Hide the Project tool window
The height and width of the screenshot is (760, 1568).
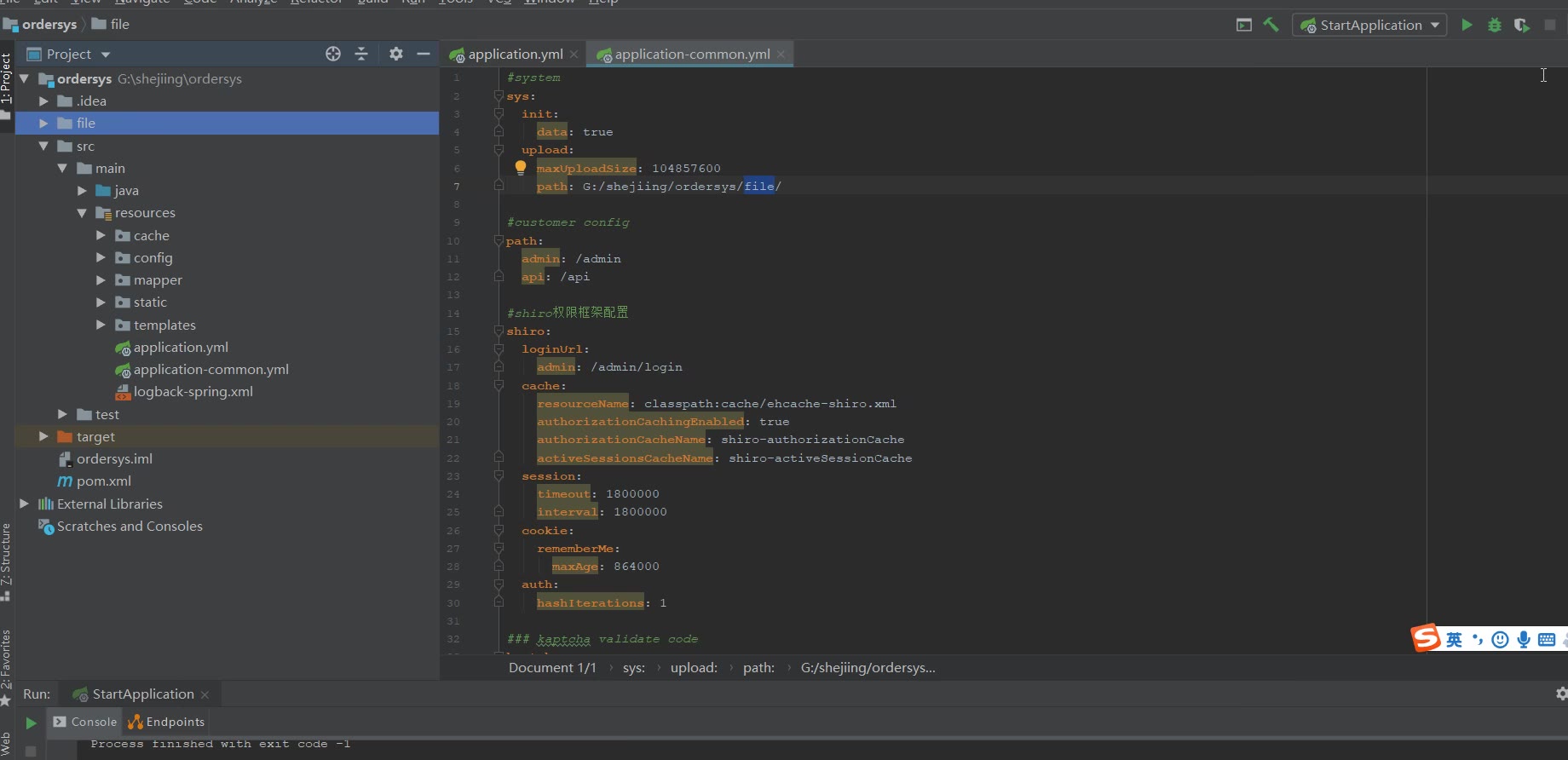[424, 54]
